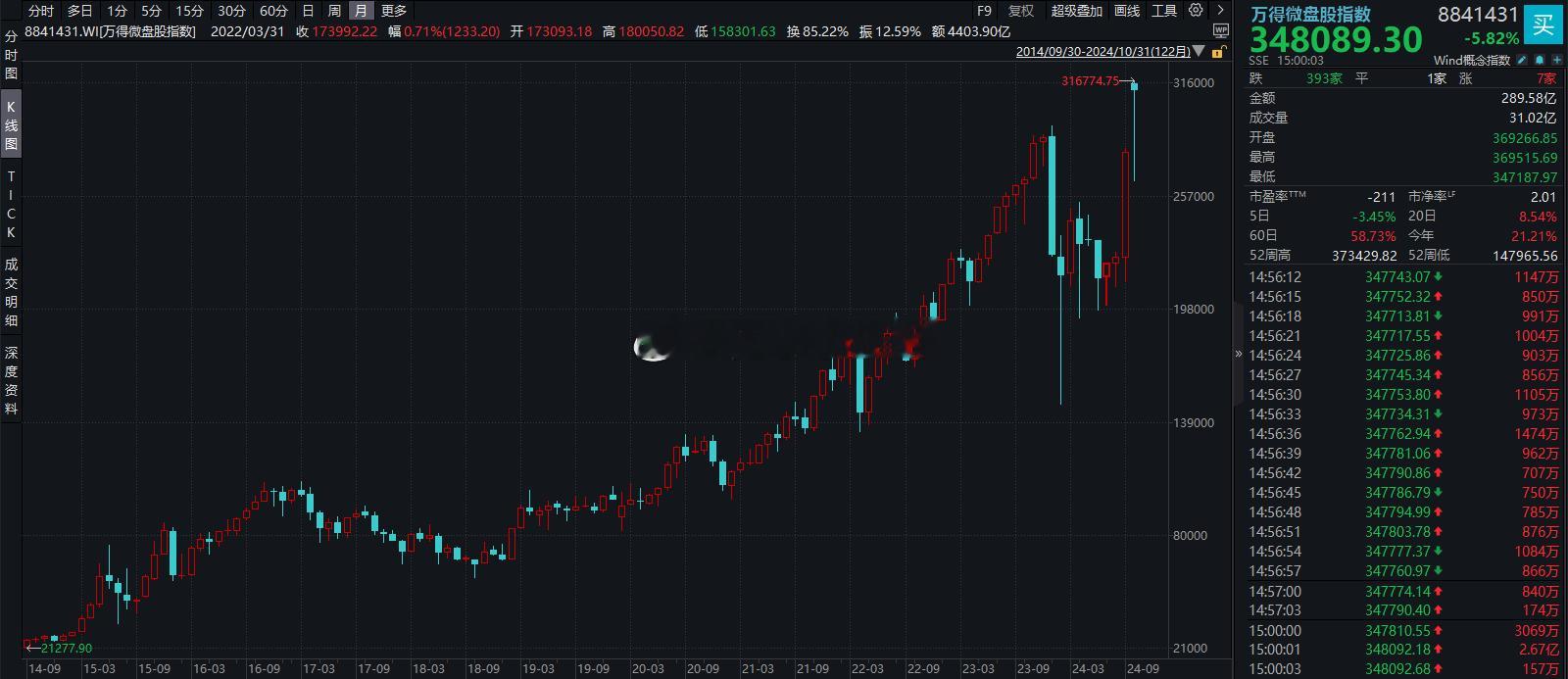The width and height of the screenshot is (1568, 679).
Task: Open the 更多 periods menu
Action: point(394,11)
